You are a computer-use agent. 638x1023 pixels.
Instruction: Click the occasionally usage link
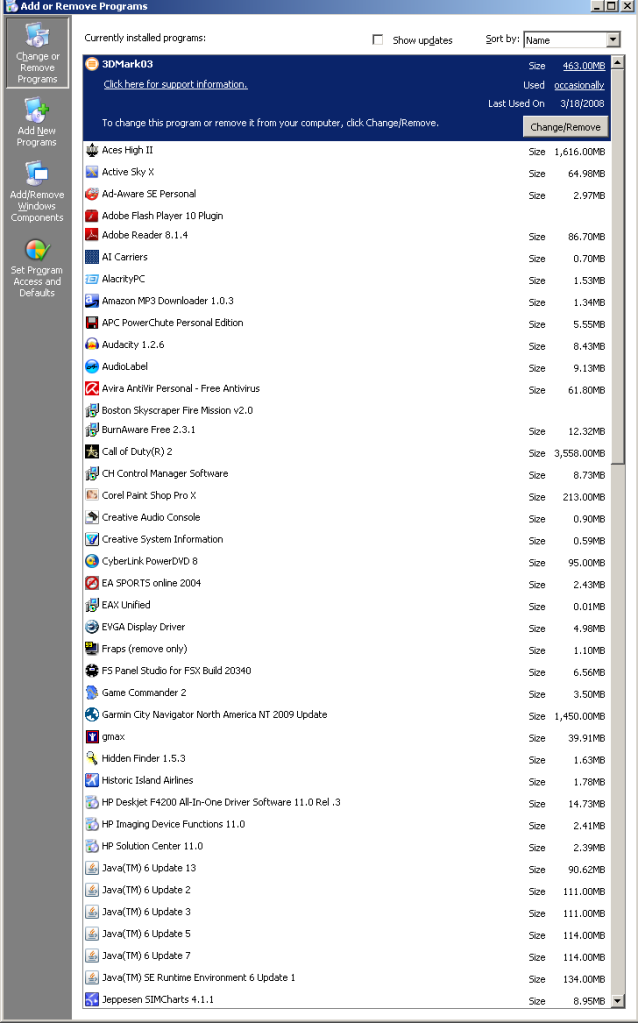tap(579, 85)
